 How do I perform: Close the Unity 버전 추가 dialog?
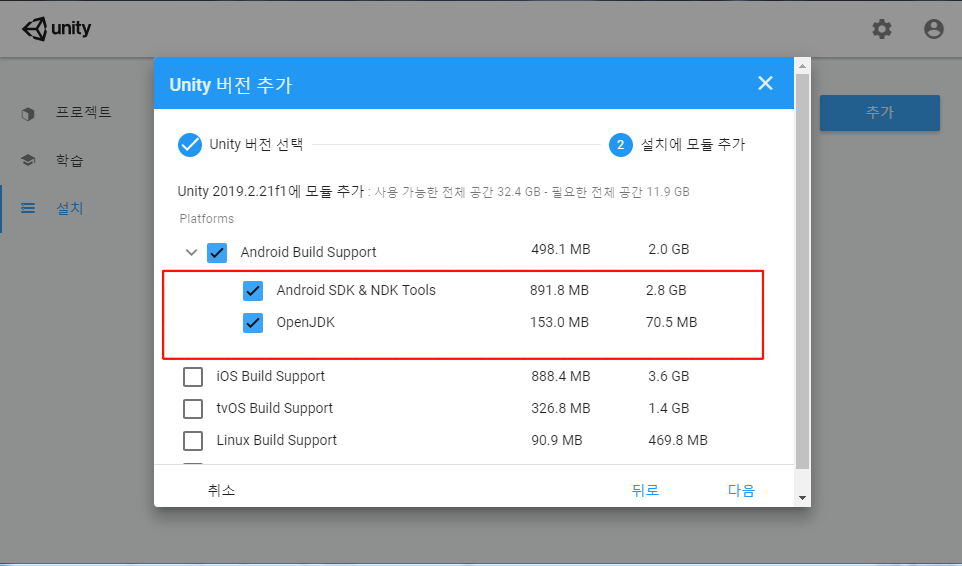click(765, 83)
